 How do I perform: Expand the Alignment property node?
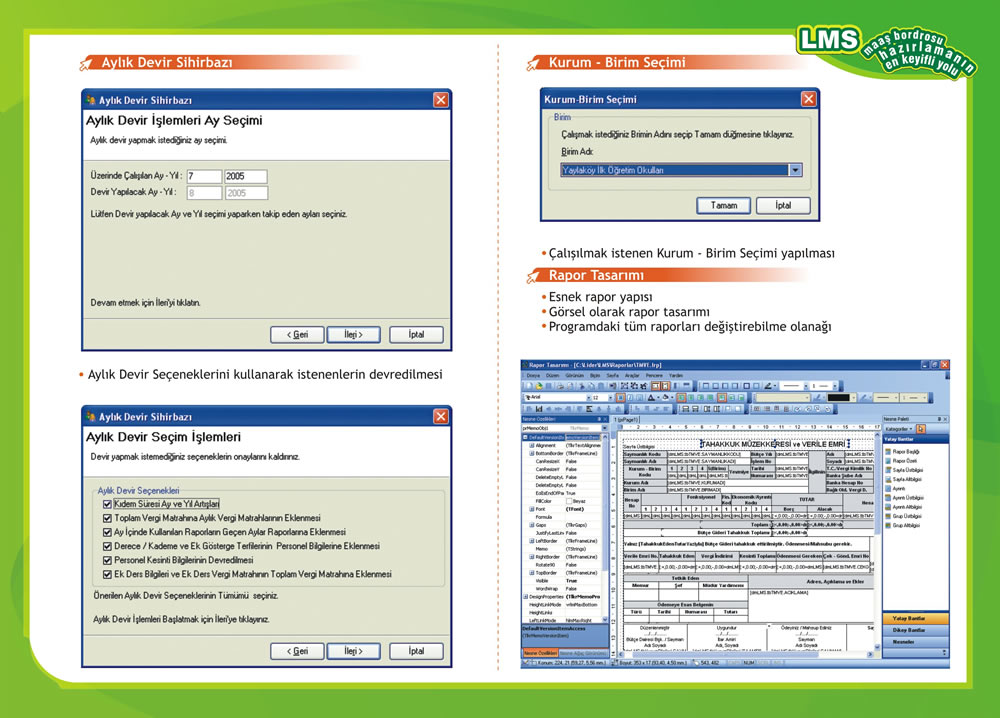531,446
